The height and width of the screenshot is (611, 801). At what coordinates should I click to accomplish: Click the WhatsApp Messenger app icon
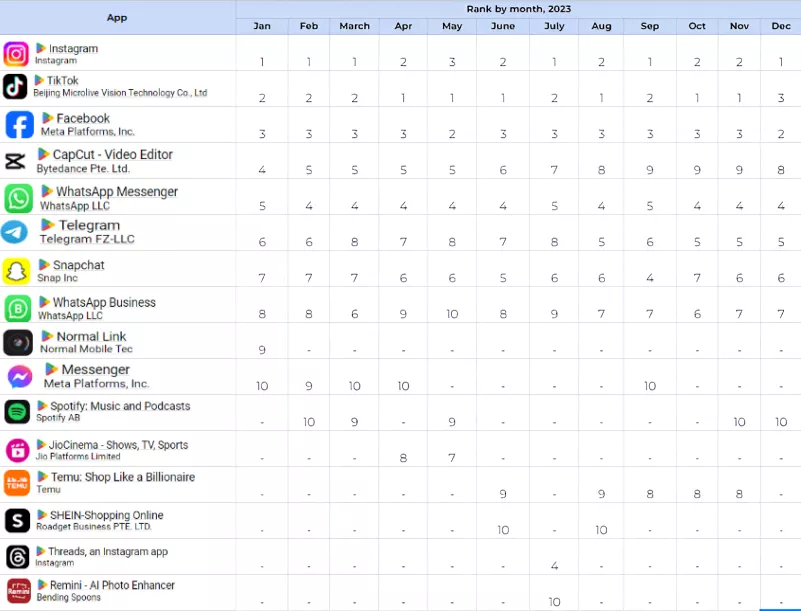18,198
